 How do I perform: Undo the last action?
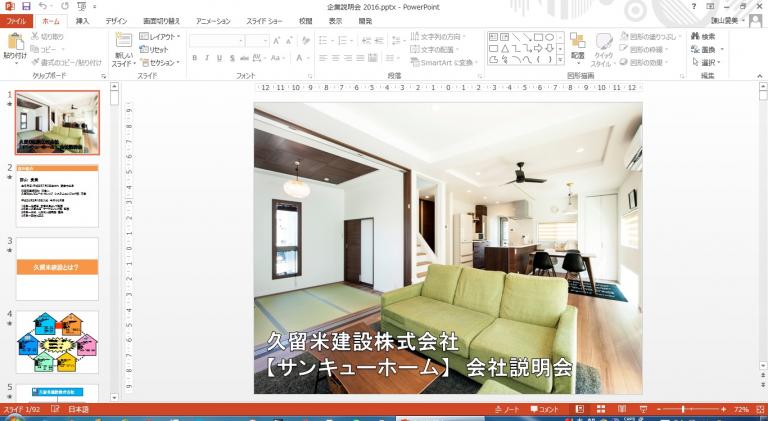(x=43, y=6)
